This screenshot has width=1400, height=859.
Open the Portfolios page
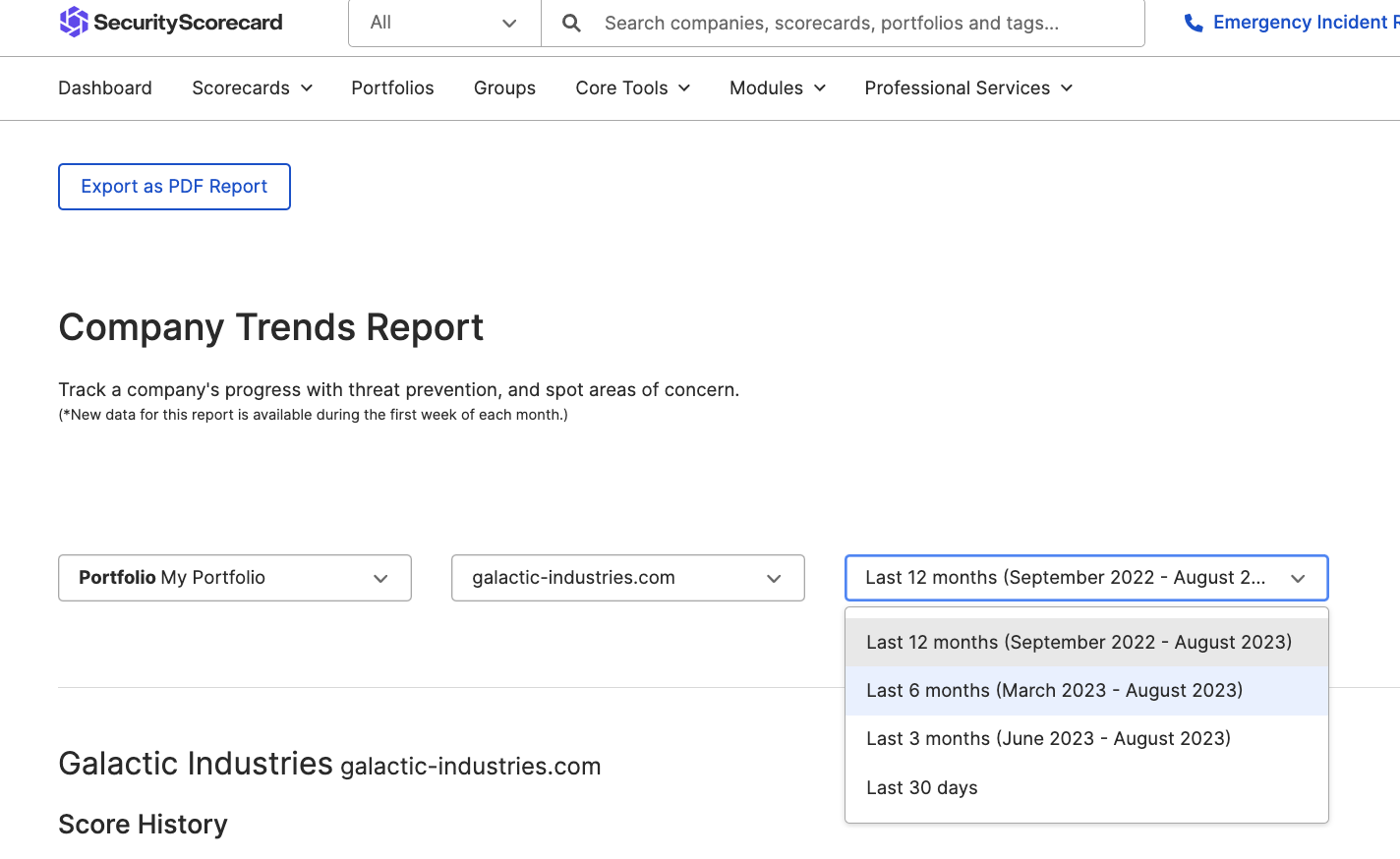tap(392, 88)
